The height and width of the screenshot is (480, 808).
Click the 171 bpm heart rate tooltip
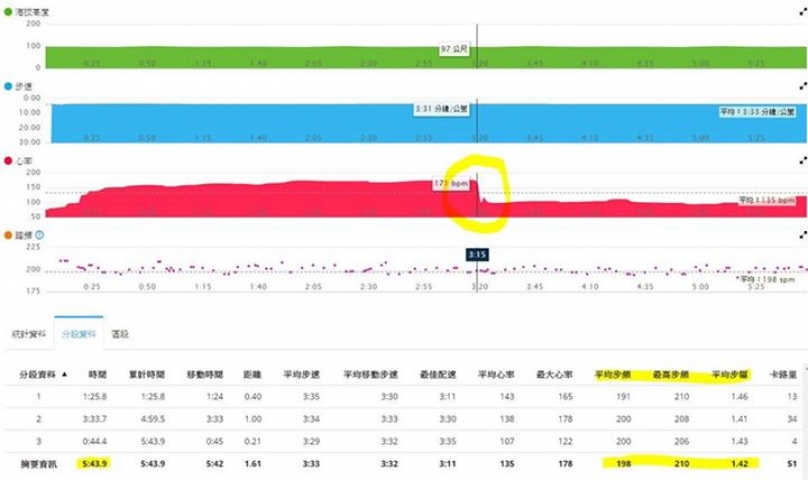tap(451, 183)
